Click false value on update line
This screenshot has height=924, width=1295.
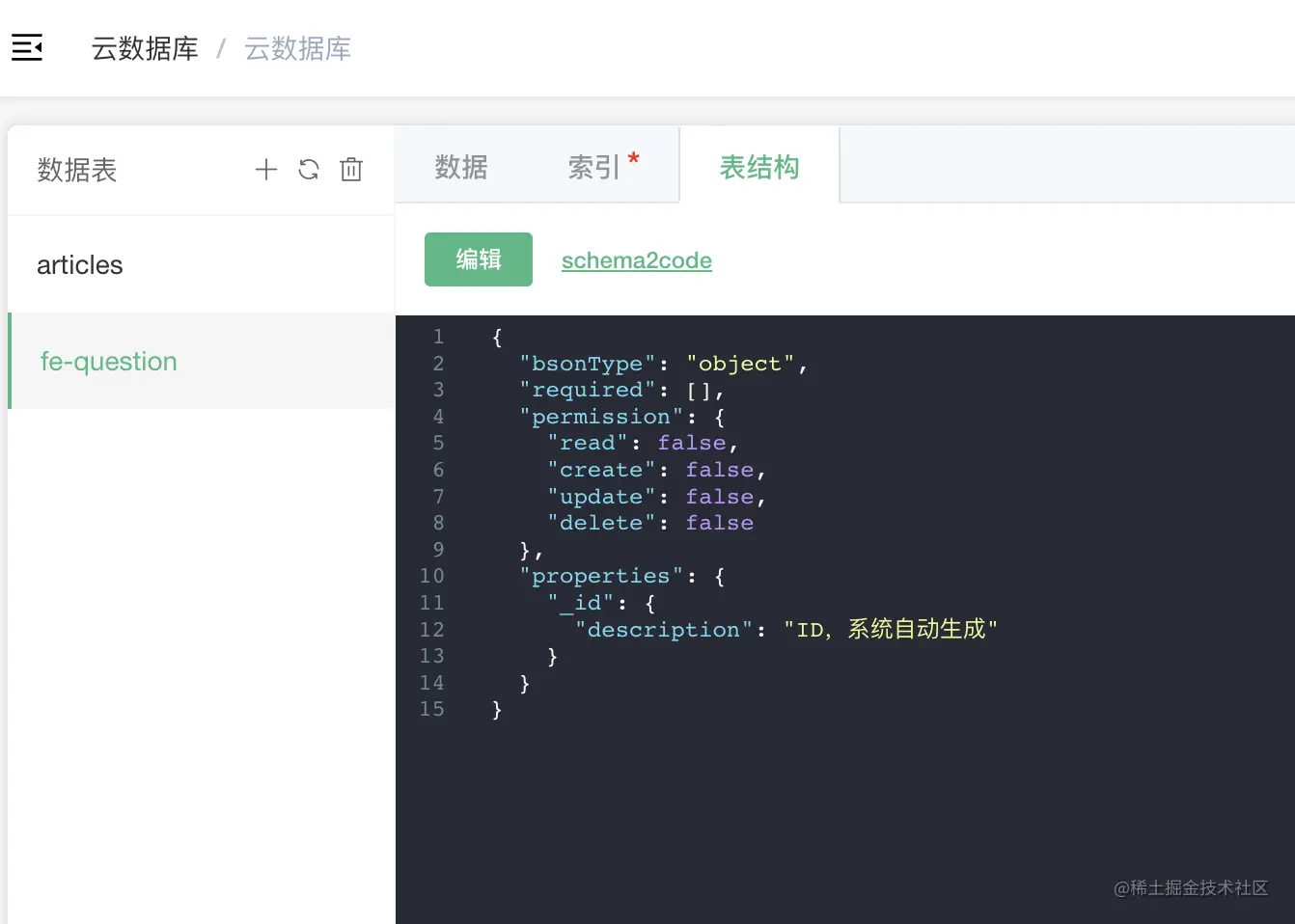coord(720,497)
